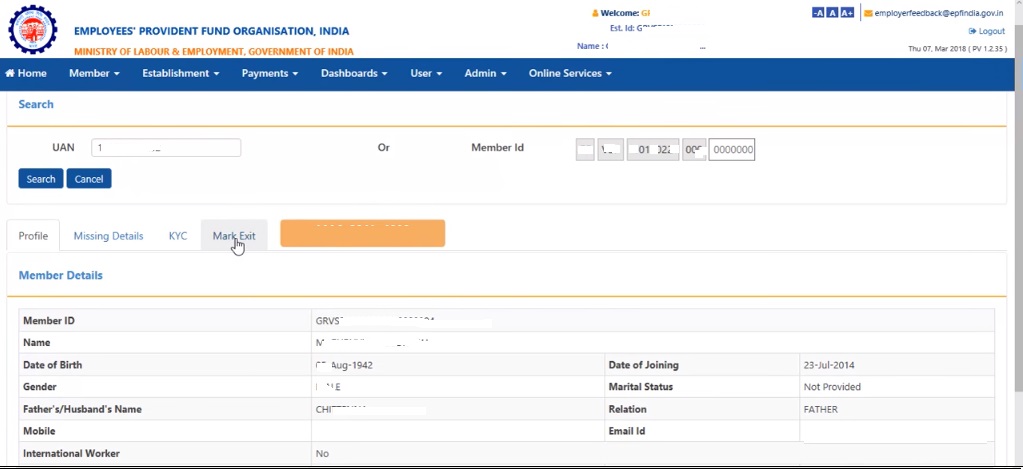1023x469 pixels.
Task: Click the Search section heading
Action: click(36, 104)
